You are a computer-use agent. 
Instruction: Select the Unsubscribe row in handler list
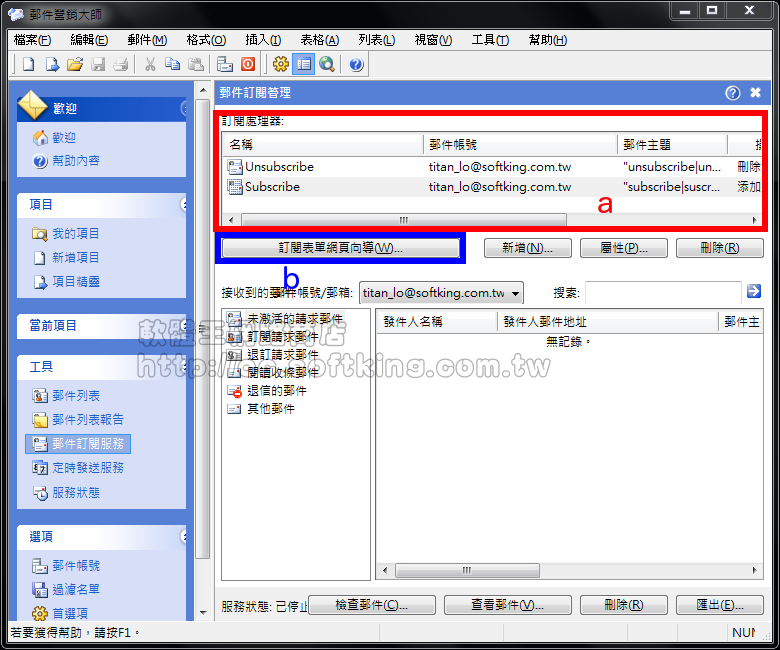click(279, 167)
